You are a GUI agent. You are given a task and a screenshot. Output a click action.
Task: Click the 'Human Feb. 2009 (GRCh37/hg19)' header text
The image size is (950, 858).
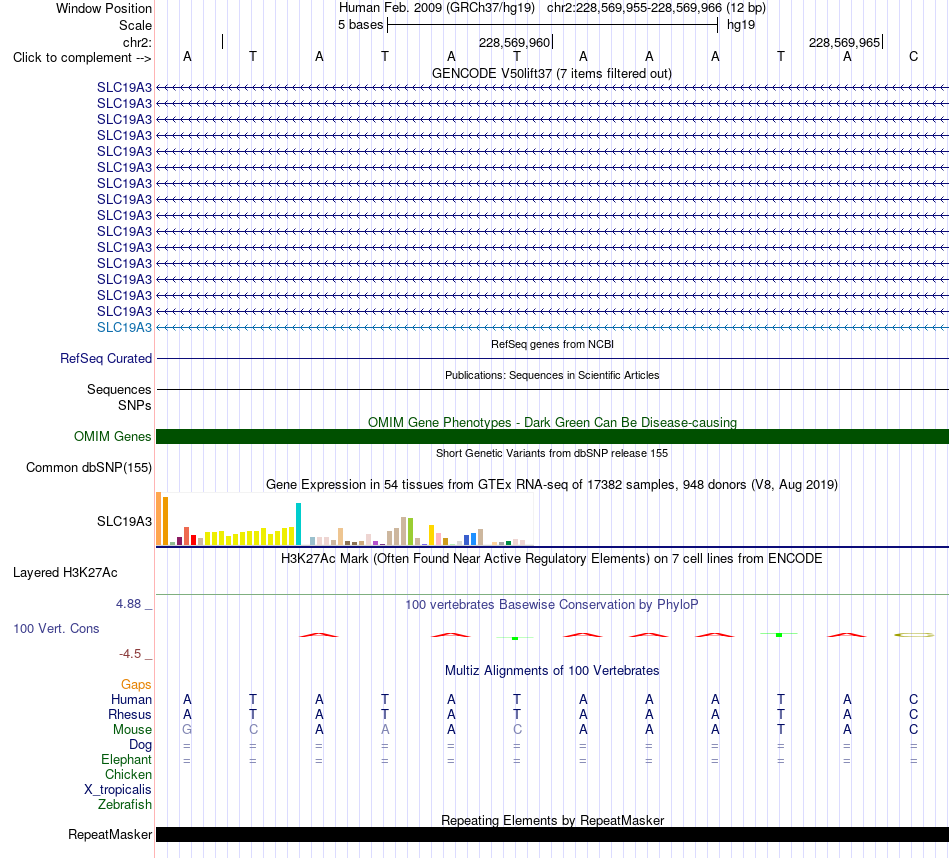(x=437, y=8)
